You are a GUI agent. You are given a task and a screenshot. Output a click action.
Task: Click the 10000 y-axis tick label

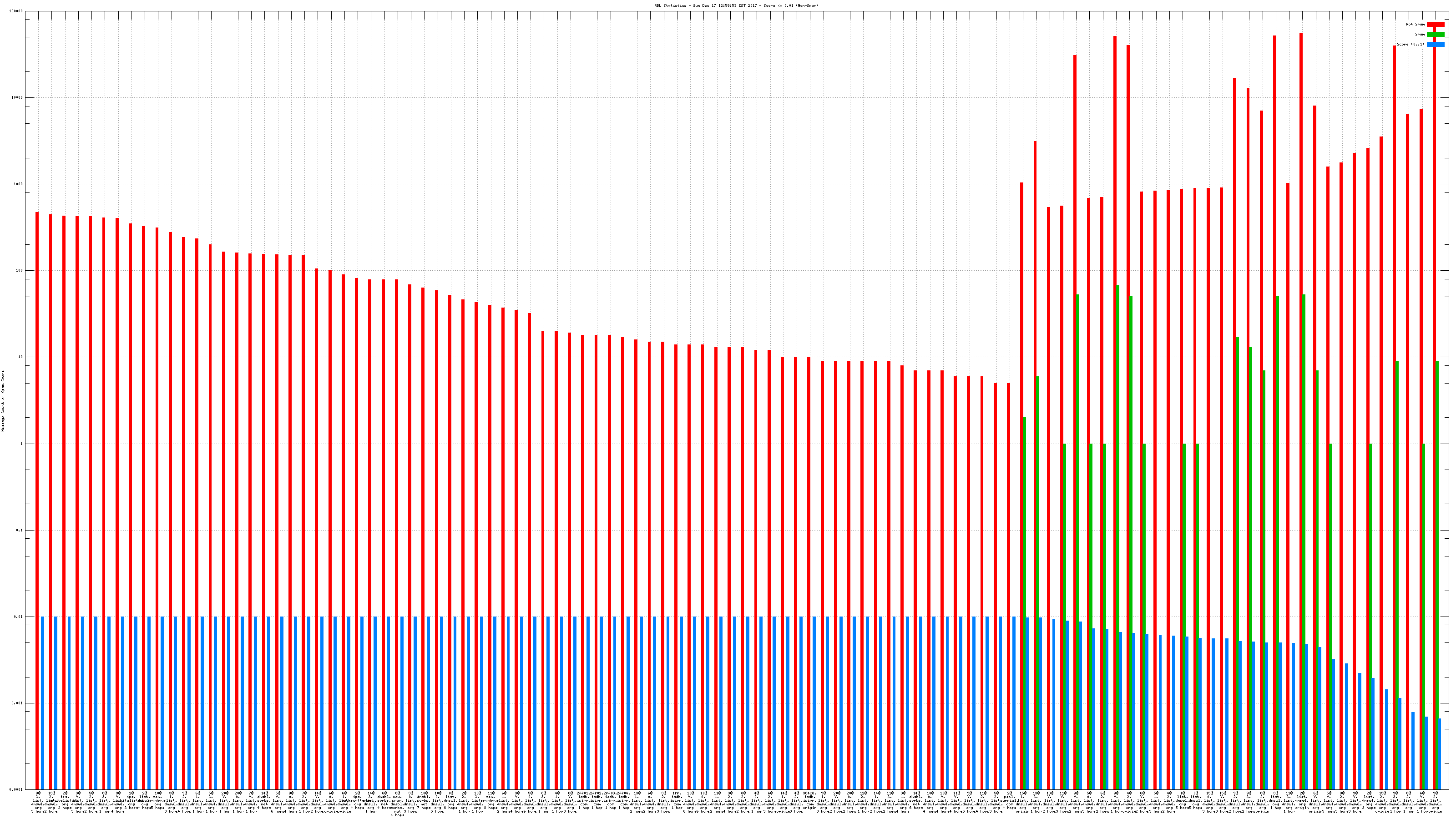pyautogui.click(x=18, y=98)
